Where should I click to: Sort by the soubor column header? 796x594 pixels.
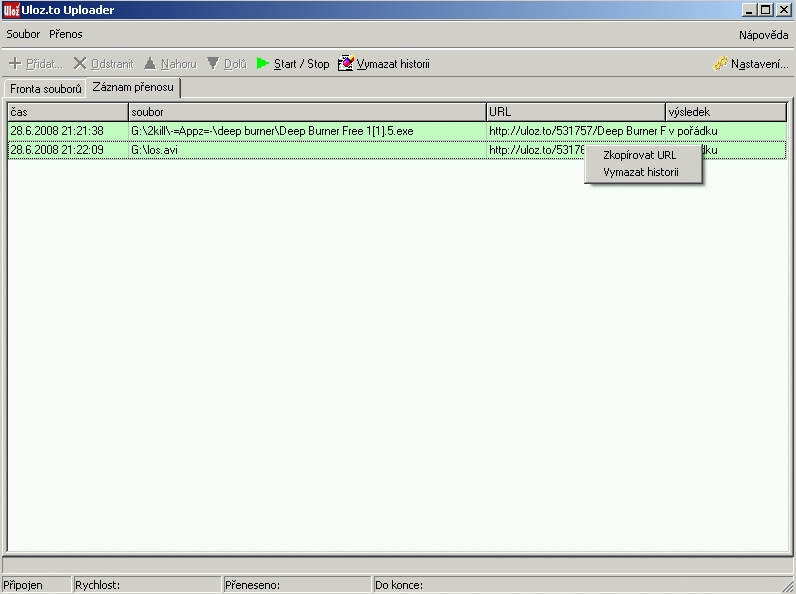tap(307, 112)
